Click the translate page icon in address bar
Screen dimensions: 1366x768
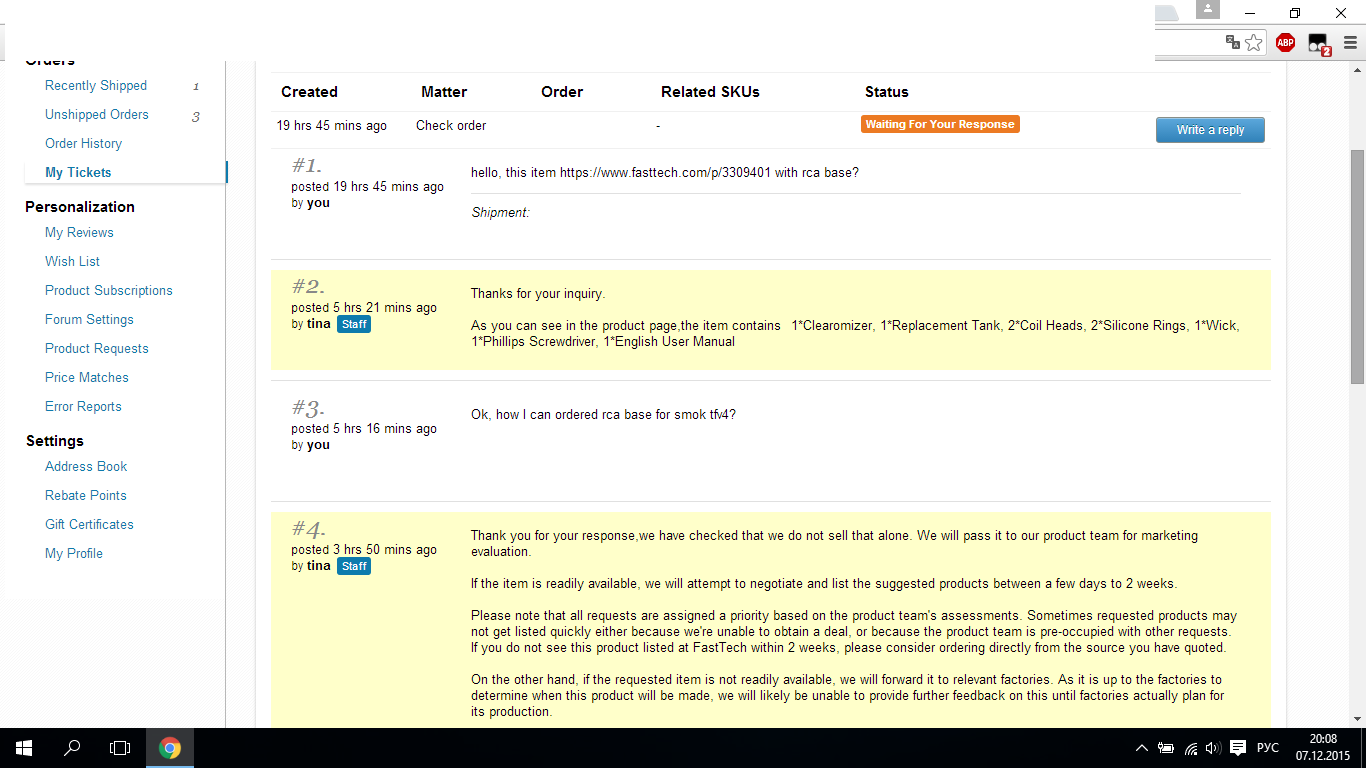click(x=1233, y=42)
